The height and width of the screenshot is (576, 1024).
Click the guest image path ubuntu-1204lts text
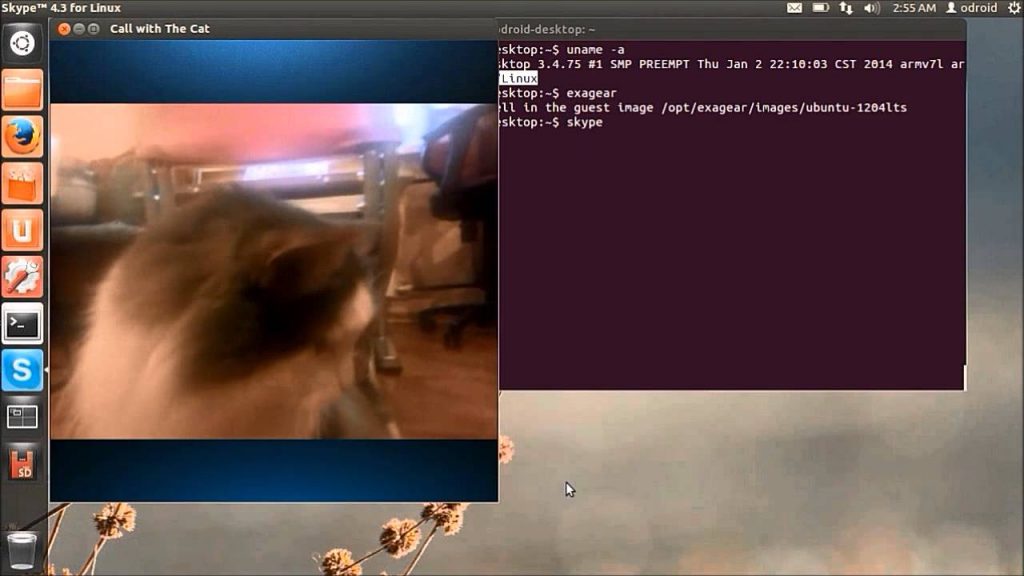784,108
